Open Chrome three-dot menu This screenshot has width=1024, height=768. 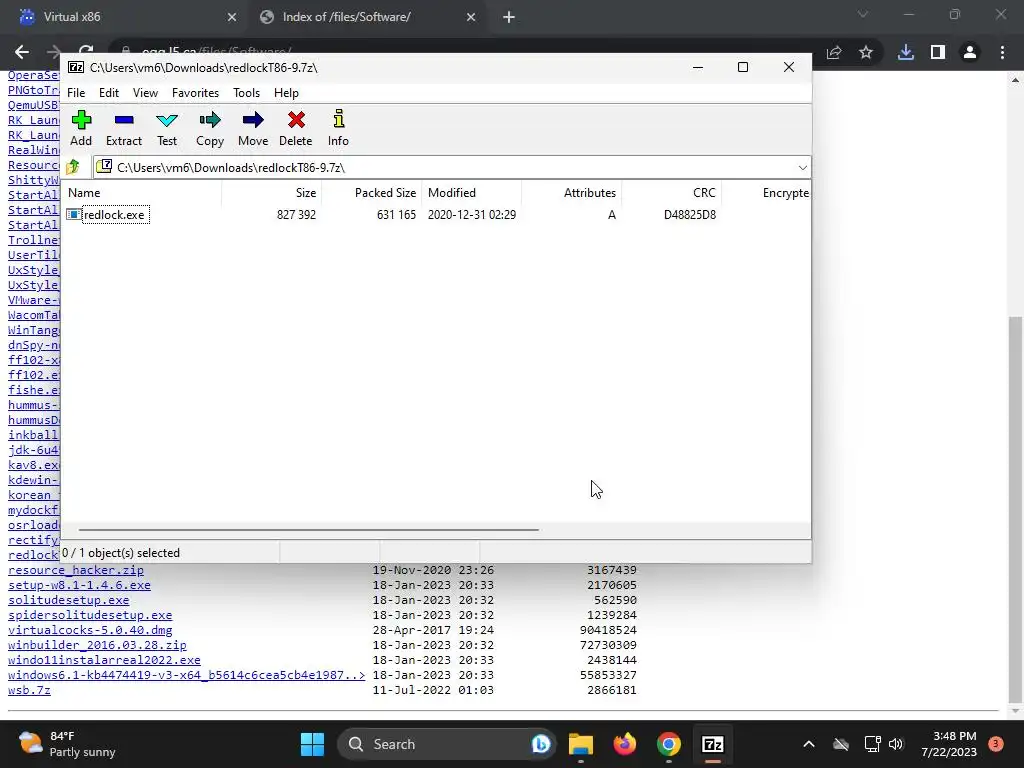[1002, 52]
